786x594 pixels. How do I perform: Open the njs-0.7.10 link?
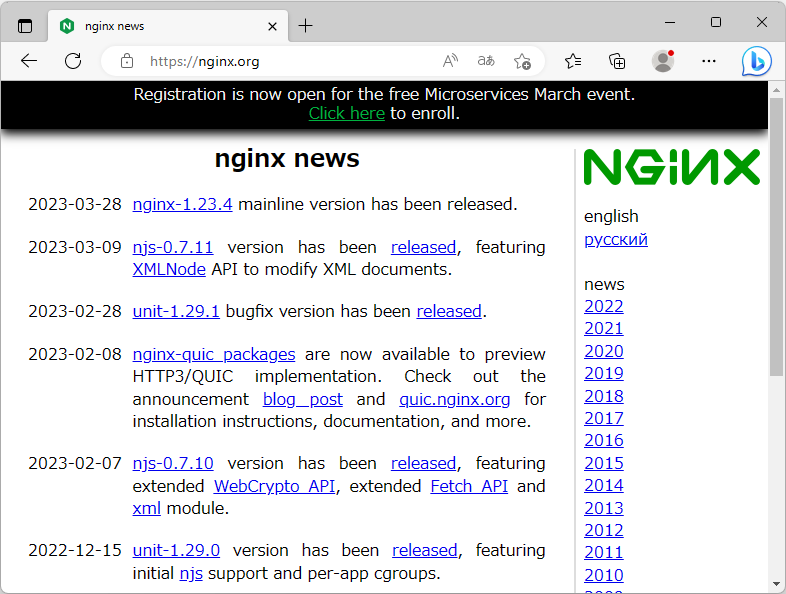click(x=173, y=463)
